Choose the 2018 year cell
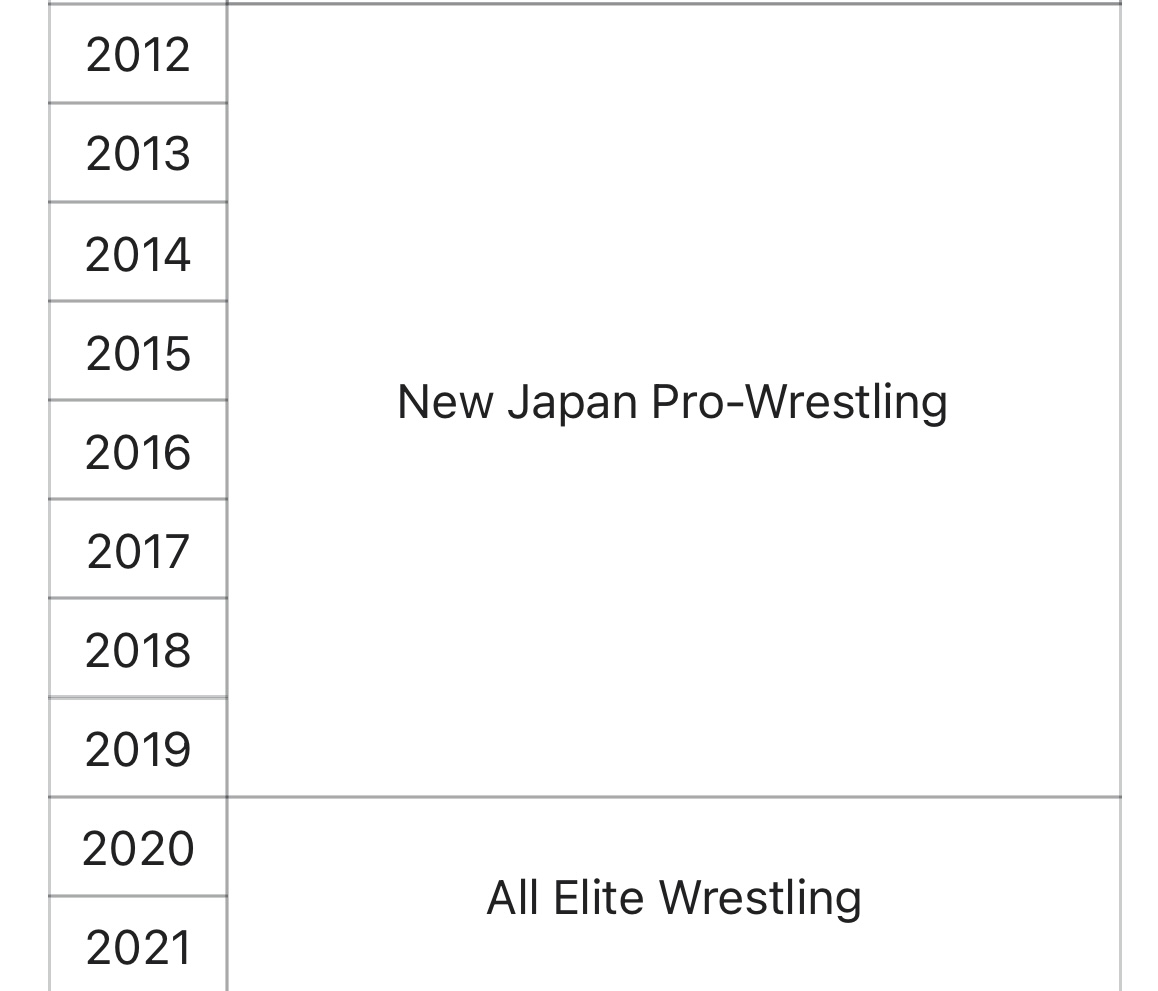This screenshot has width=1158, height=991. (138, 650)
